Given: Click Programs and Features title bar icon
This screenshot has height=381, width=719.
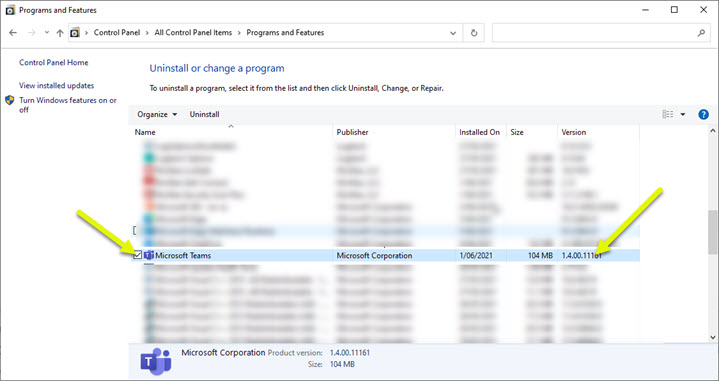Looking at the screenshot, I should (x=10, y=10).
